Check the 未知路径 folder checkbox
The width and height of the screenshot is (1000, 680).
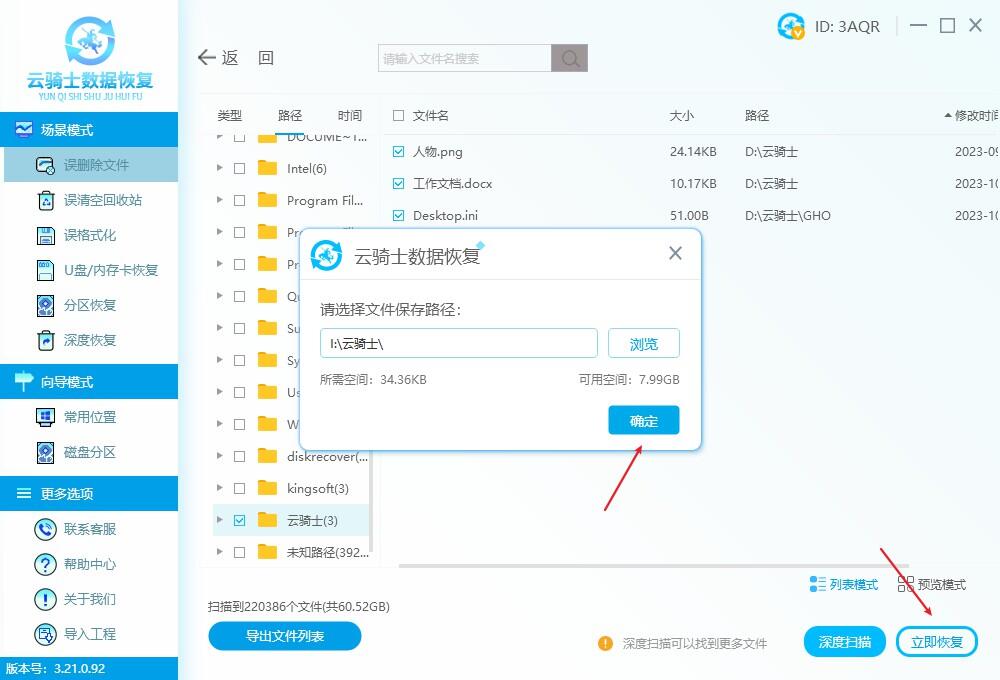[x=240, y=552]
